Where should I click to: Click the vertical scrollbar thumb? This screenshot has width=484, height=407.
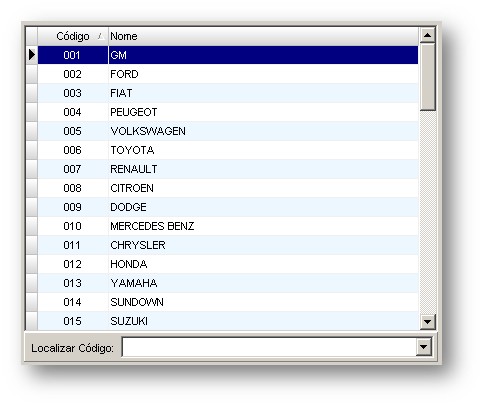point(428,77)
